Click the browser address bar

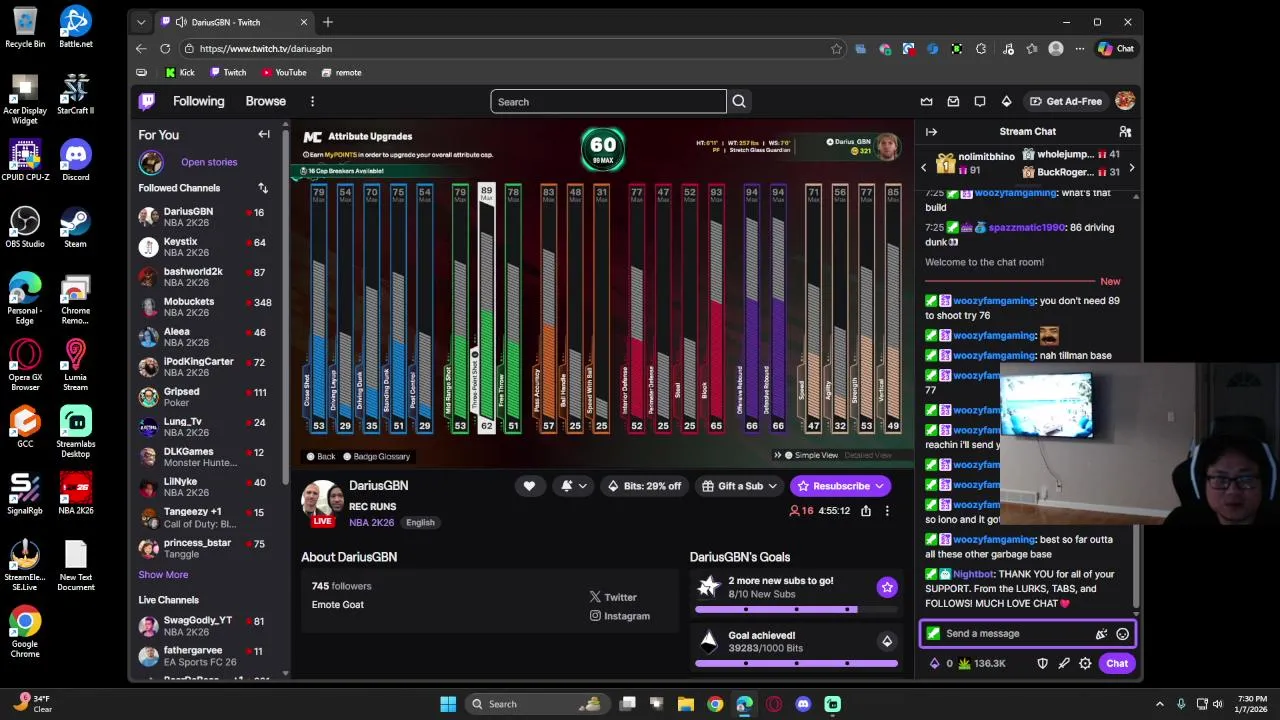coord(510,48)
